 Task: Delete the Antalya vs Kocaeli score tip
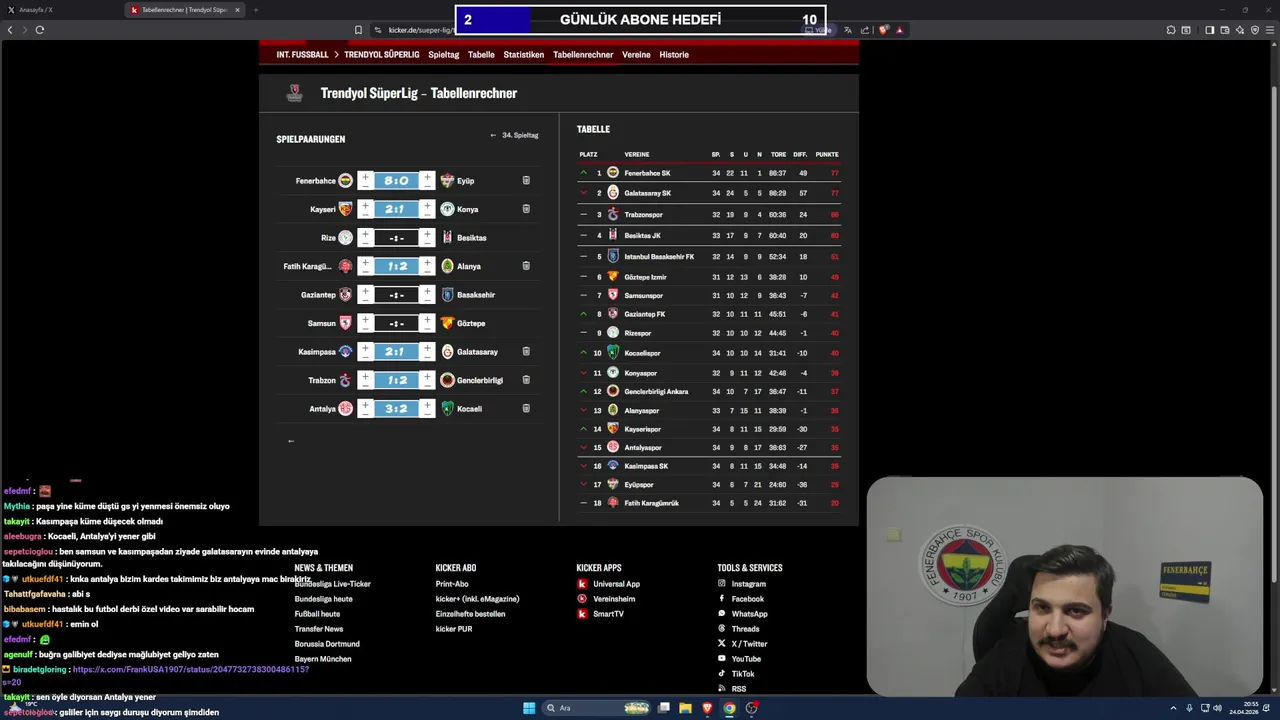526,408
